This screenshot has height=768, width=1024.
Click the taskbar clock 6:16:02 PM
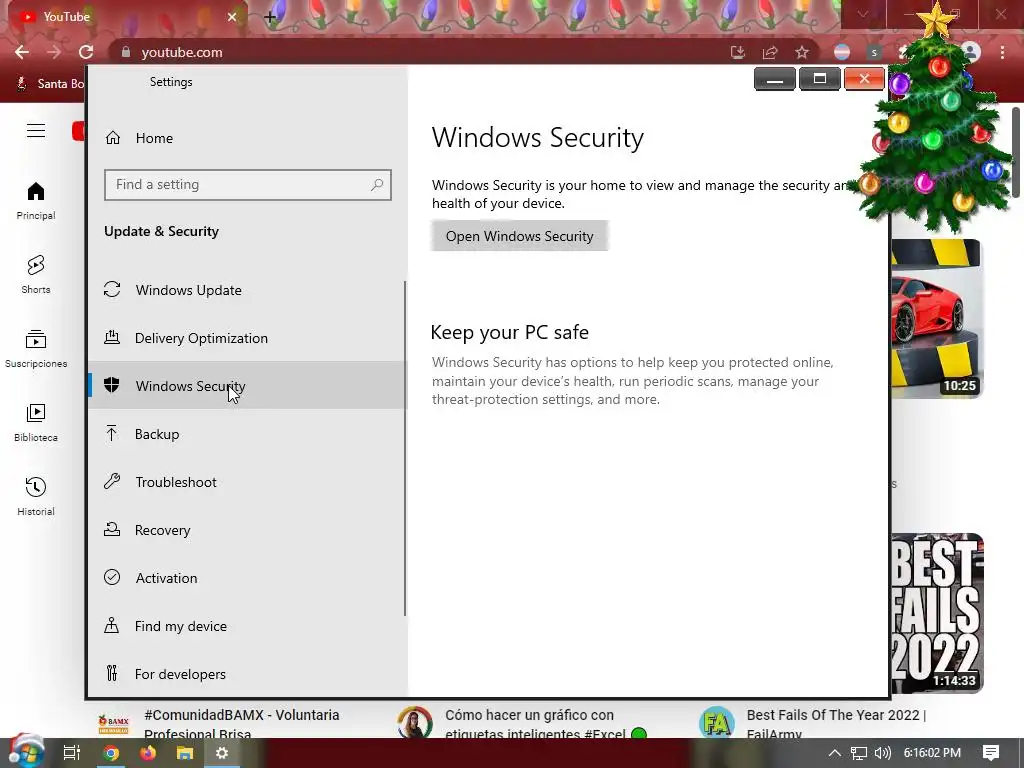(x=932, y=753)
